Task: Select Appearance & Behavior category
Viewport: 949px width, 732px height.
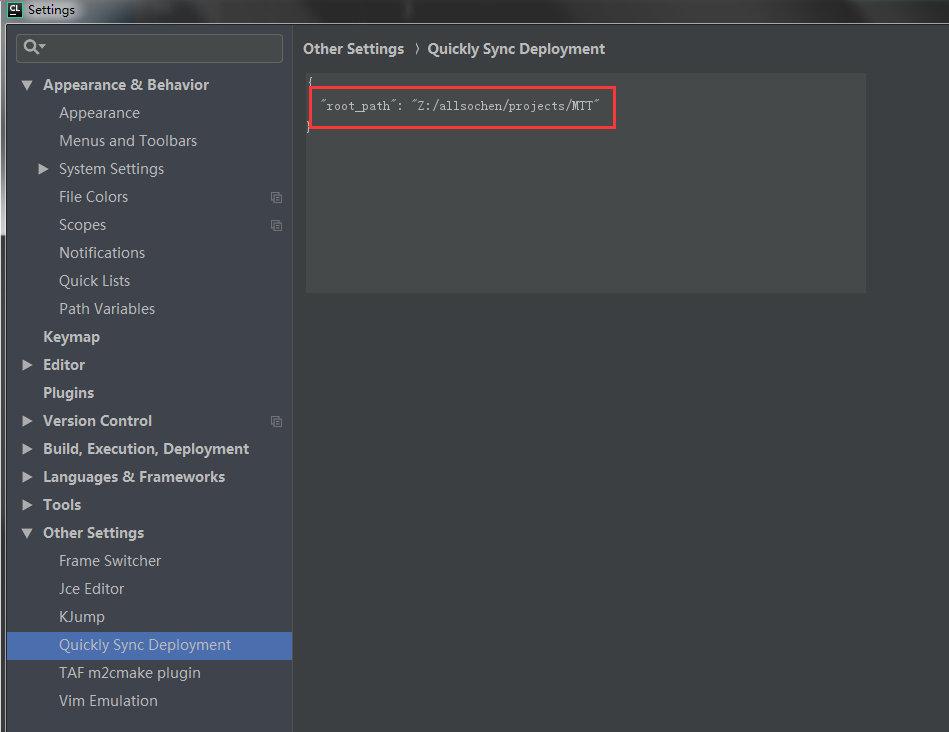Action: (x=126, y=85)
